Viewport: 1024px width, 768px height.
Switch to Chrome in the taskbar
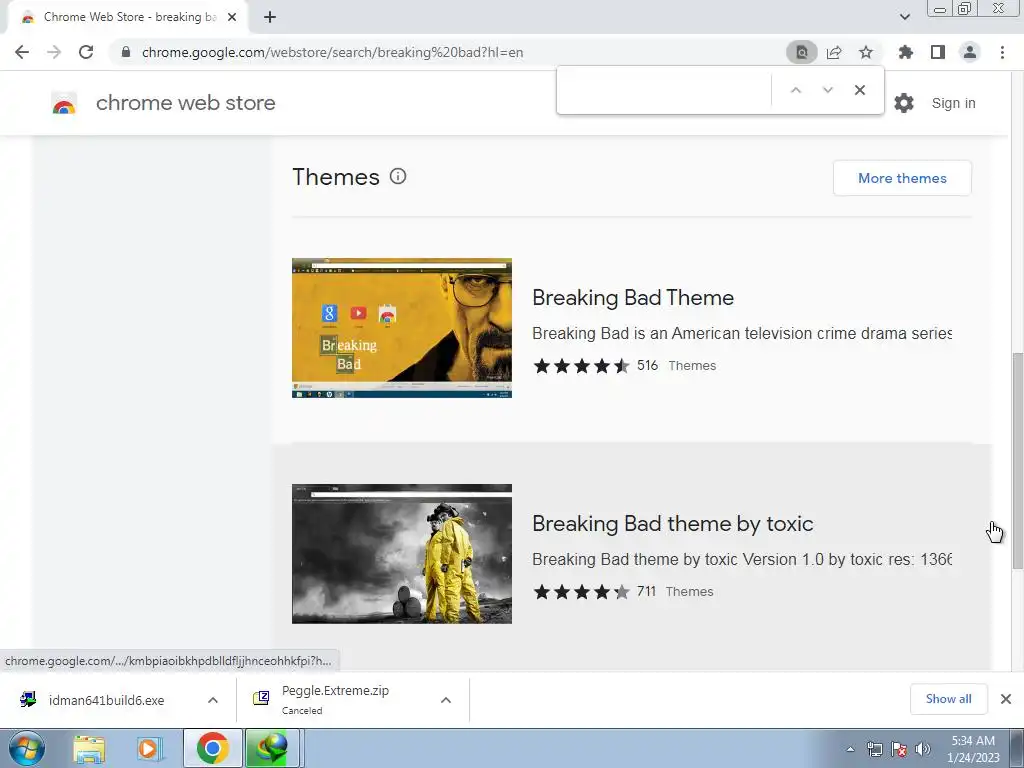click(x=212, y=748)
